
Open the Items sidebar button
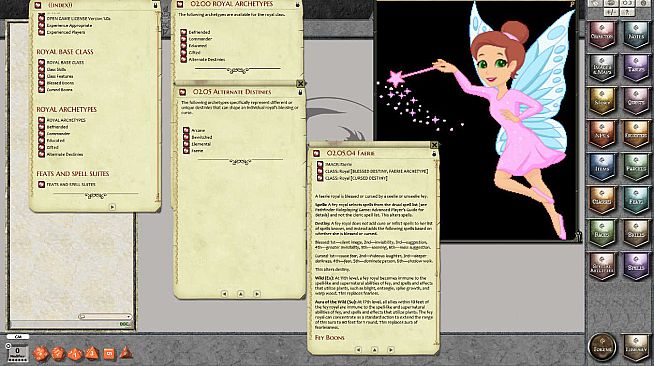pyautogui.click(x=602, y=167)
